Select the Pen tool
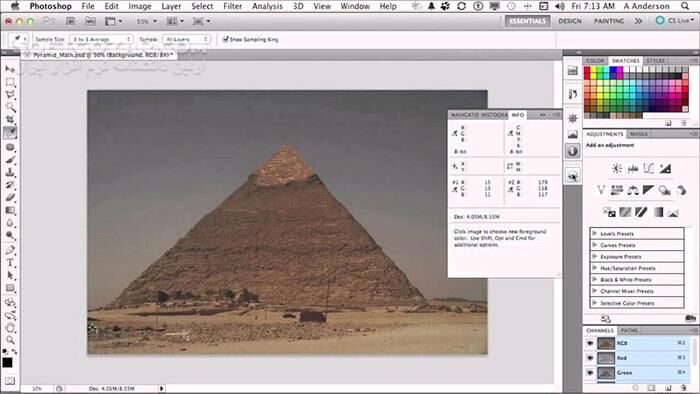700x394 pixels. click(x=10, y=250)
